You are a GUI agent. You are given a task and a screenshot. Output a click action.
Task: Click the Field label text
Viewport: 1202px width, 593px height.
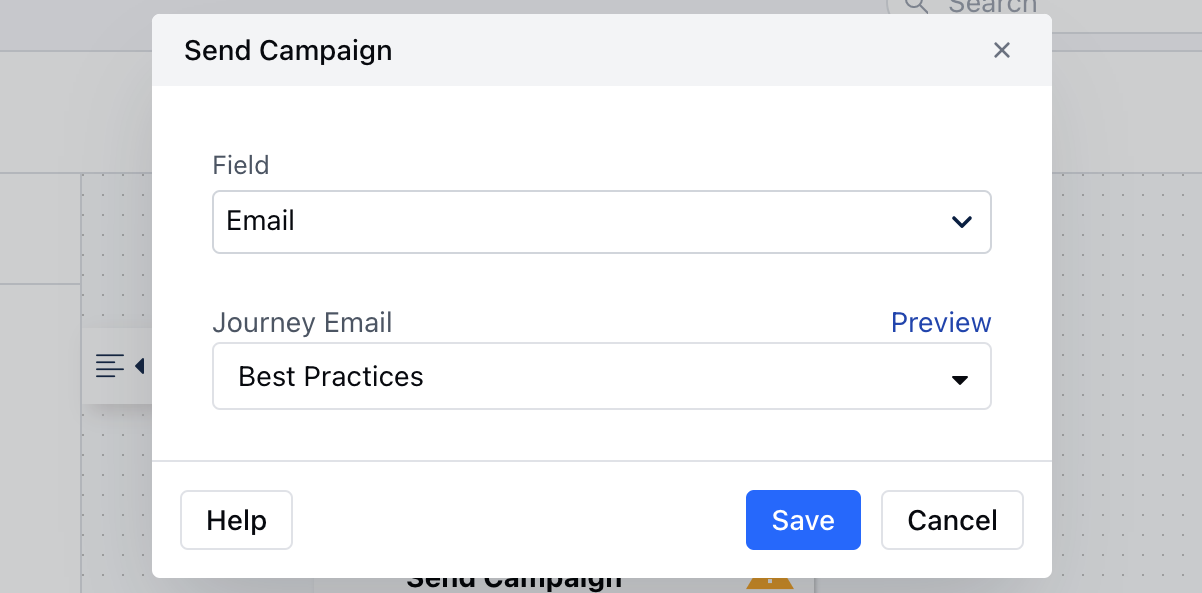(241, 165)
